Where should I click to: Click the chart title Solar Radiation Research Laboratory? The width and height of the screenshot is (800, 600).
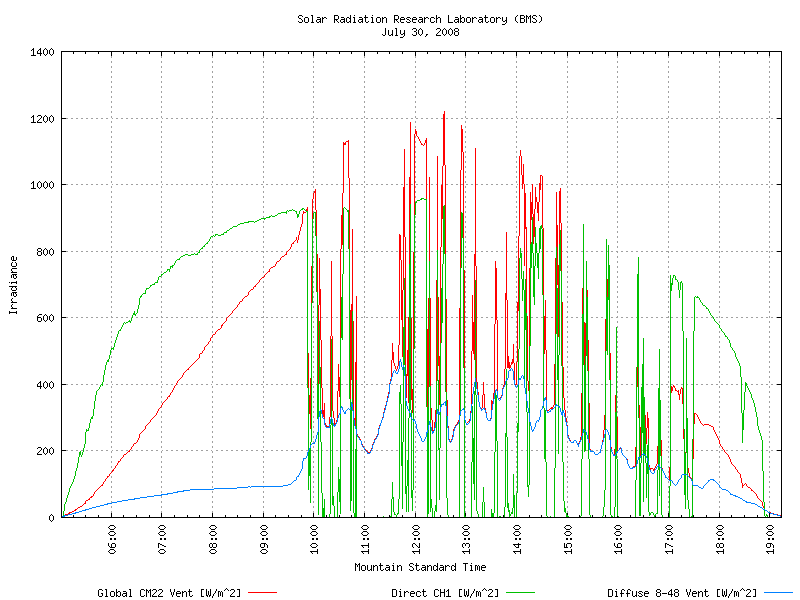420,19
